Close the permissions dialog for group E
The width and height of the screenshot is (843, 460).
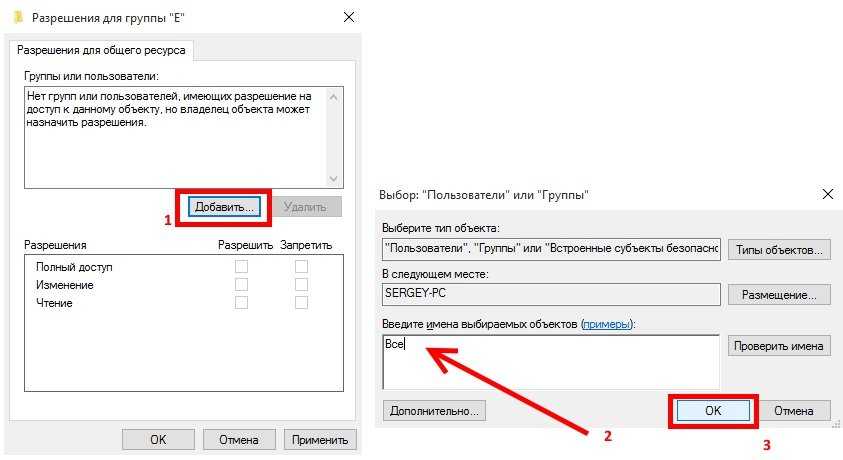pos(348,17)
